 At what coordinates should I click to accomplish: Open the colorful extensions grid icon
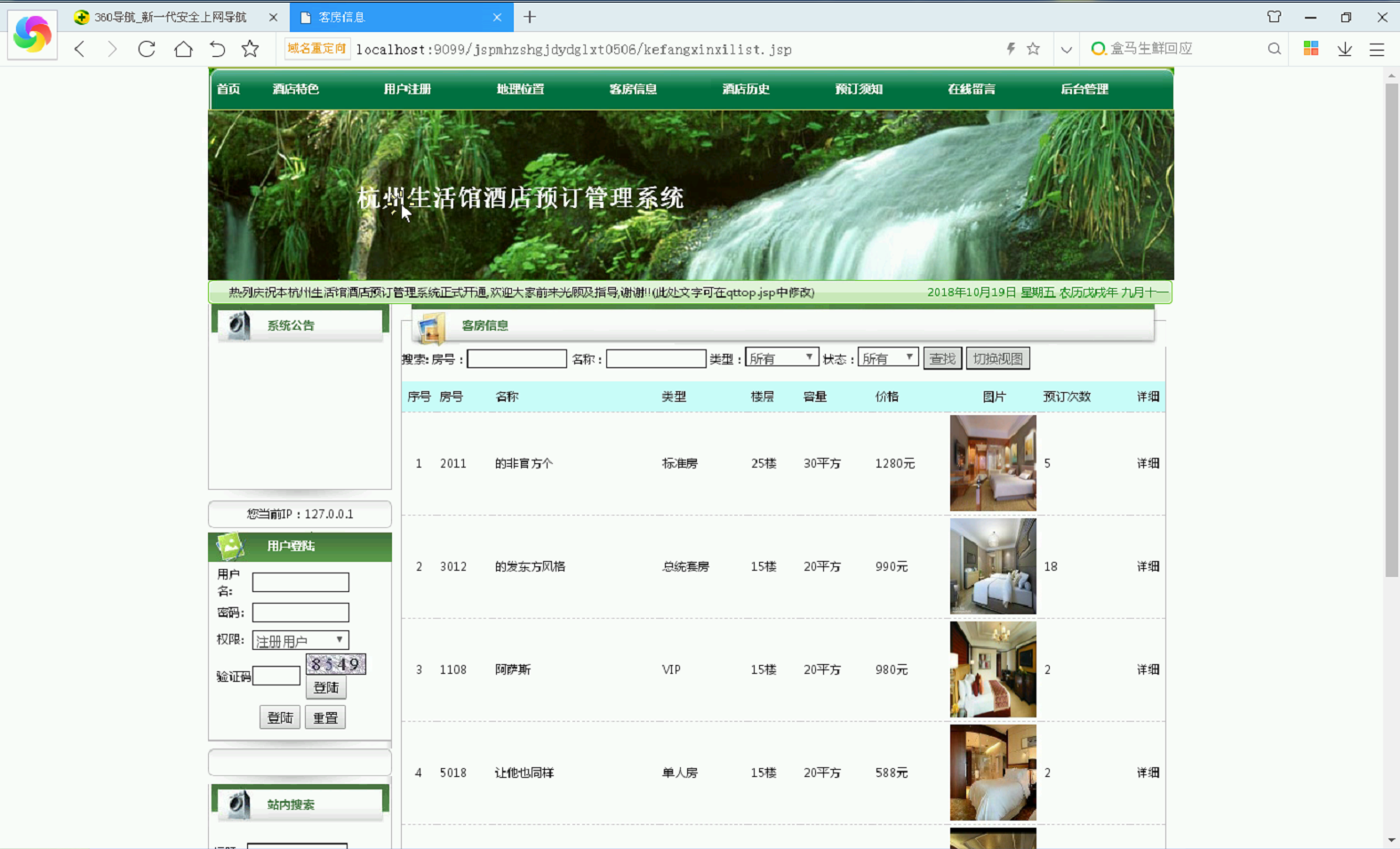(x=1311, y=49)
